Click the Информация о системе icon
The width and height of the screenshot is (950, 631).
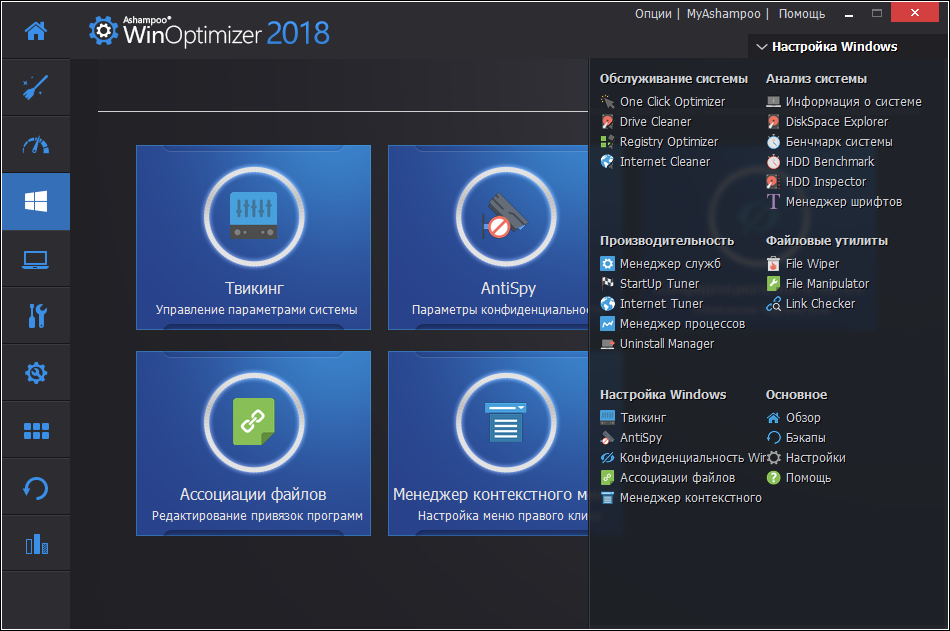(773, 102)
